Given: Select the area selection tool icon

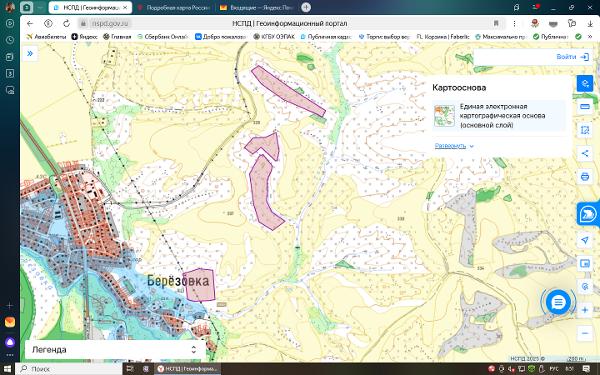Looking at the screenshot, I should click(585, 130).
